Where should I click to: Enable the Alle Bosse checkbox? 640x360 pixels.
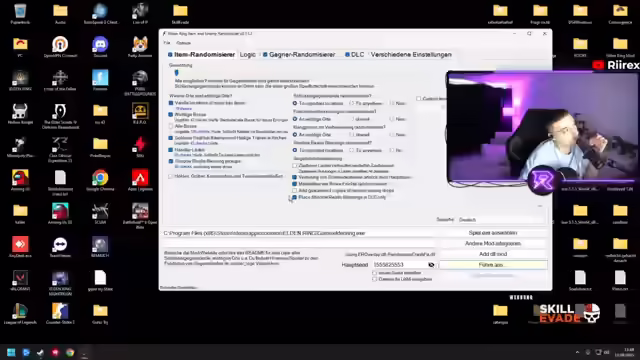[x=171, y=127]
